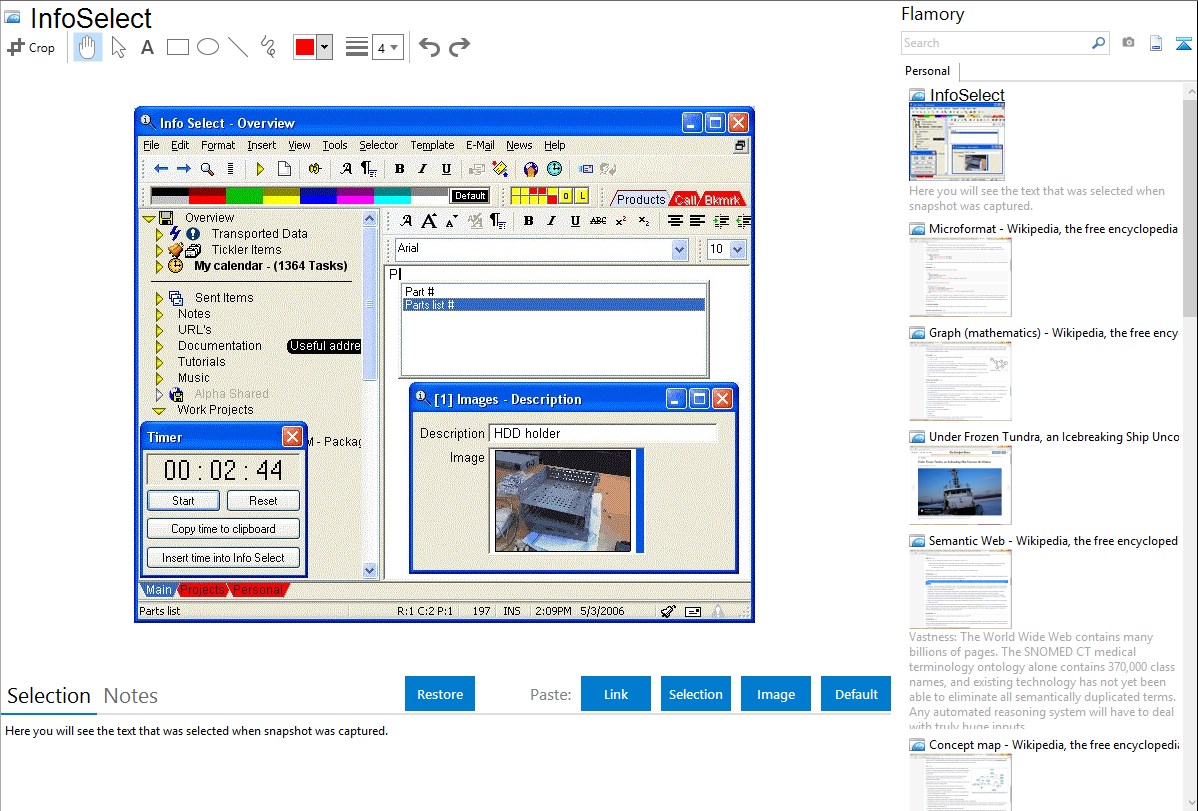This screenshot has height=811, width=1198.
Task: Click Copy time to clipboard in Timer
Action: pos(223,529)
